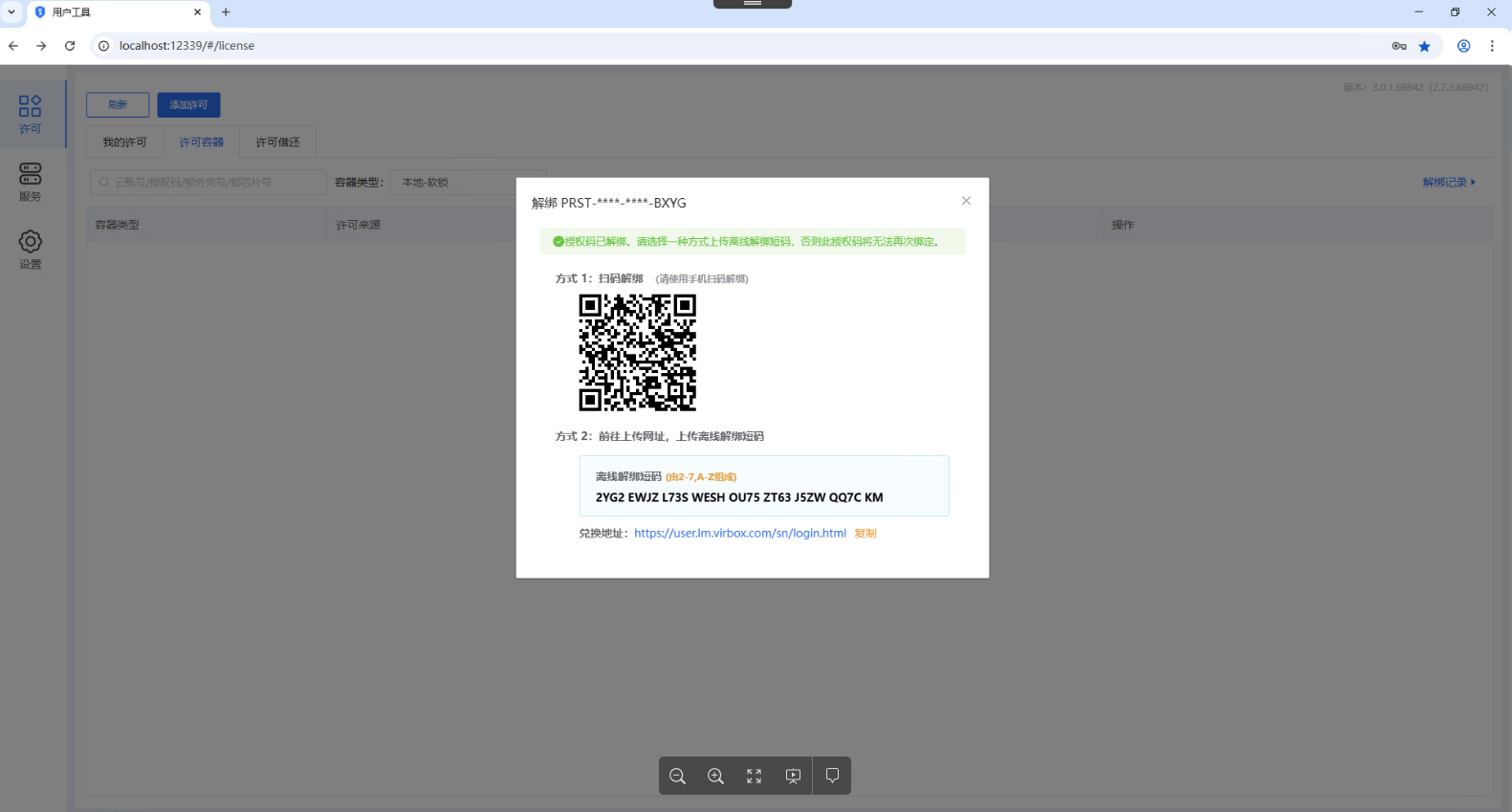Viewport: 1512px width, 812px height.
Task: Click the fit-to-screen expand icon
Action: pyautogui.click(x=755, y=776)
